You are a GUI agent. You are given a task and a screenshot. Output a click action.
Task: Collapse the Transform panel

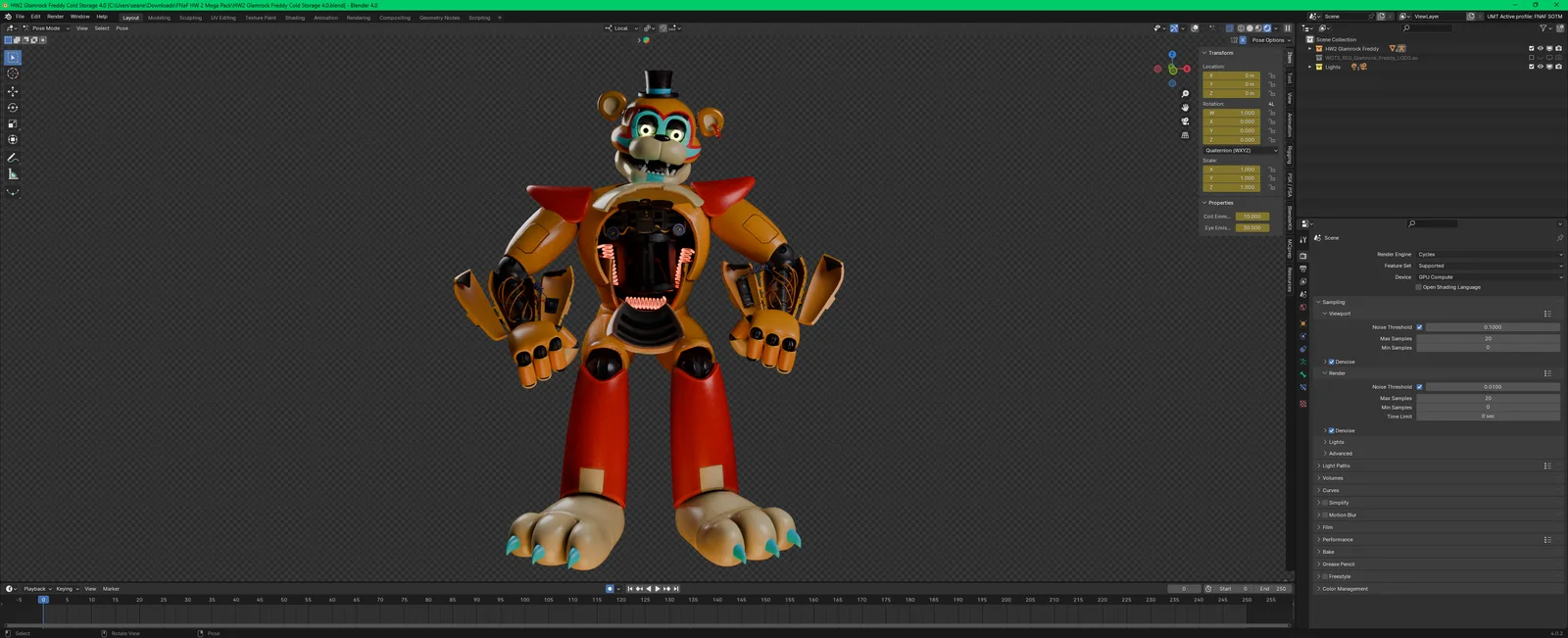point(1220,53)
